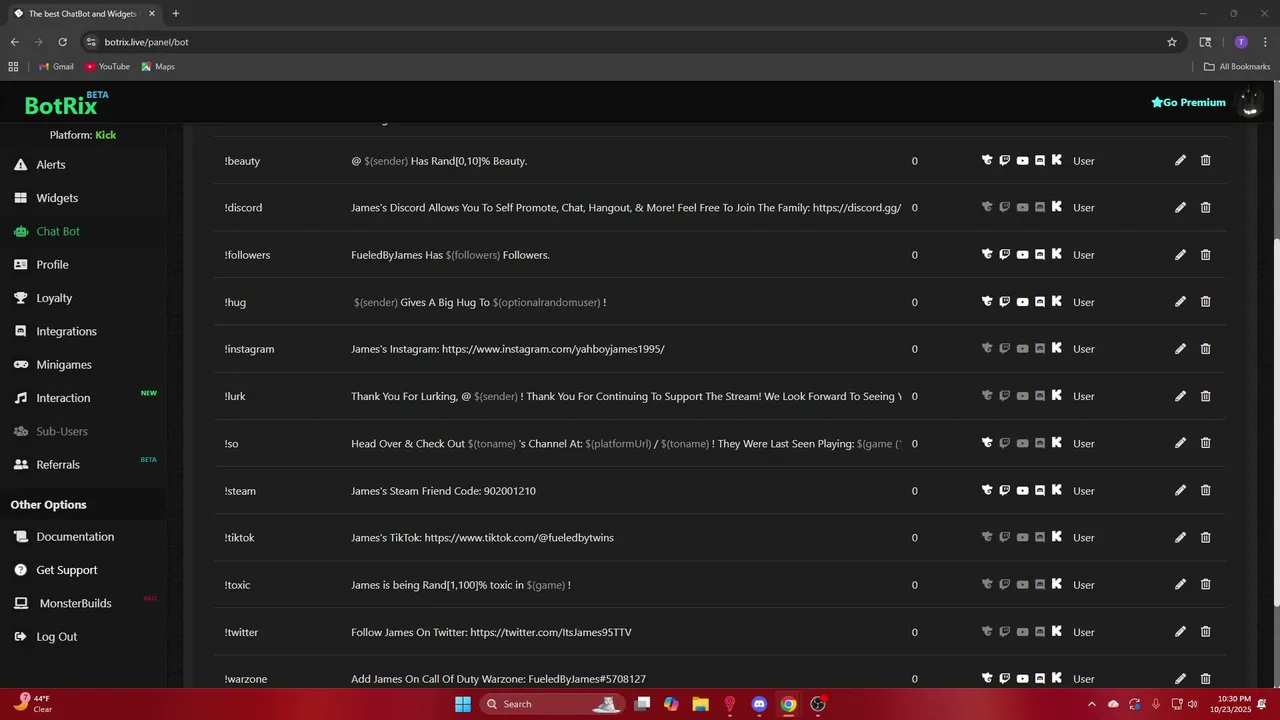1280x720 pixels.
Task: Edit the !instagram command
Action: [1180, 348]
